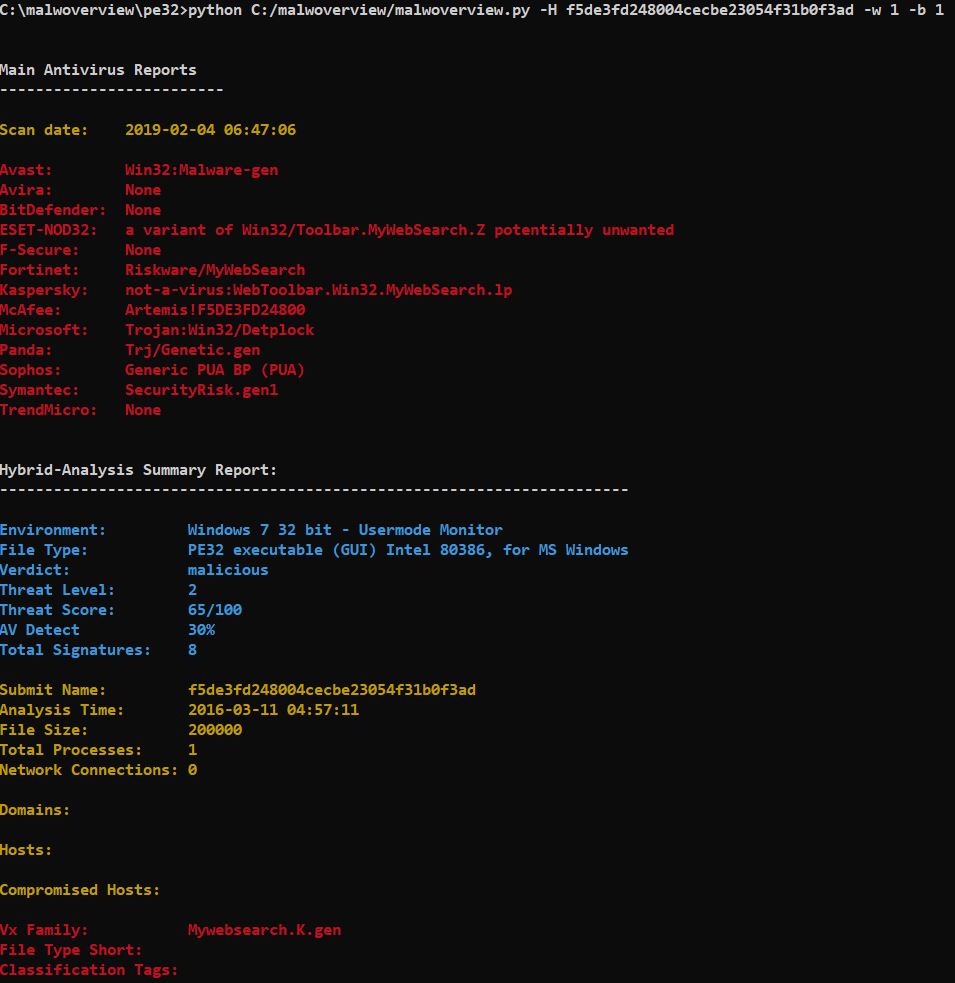
Task: Select ESET-NOD32 Toolbar.MyWebSearch.Z detection text
Action: [399, 230]
